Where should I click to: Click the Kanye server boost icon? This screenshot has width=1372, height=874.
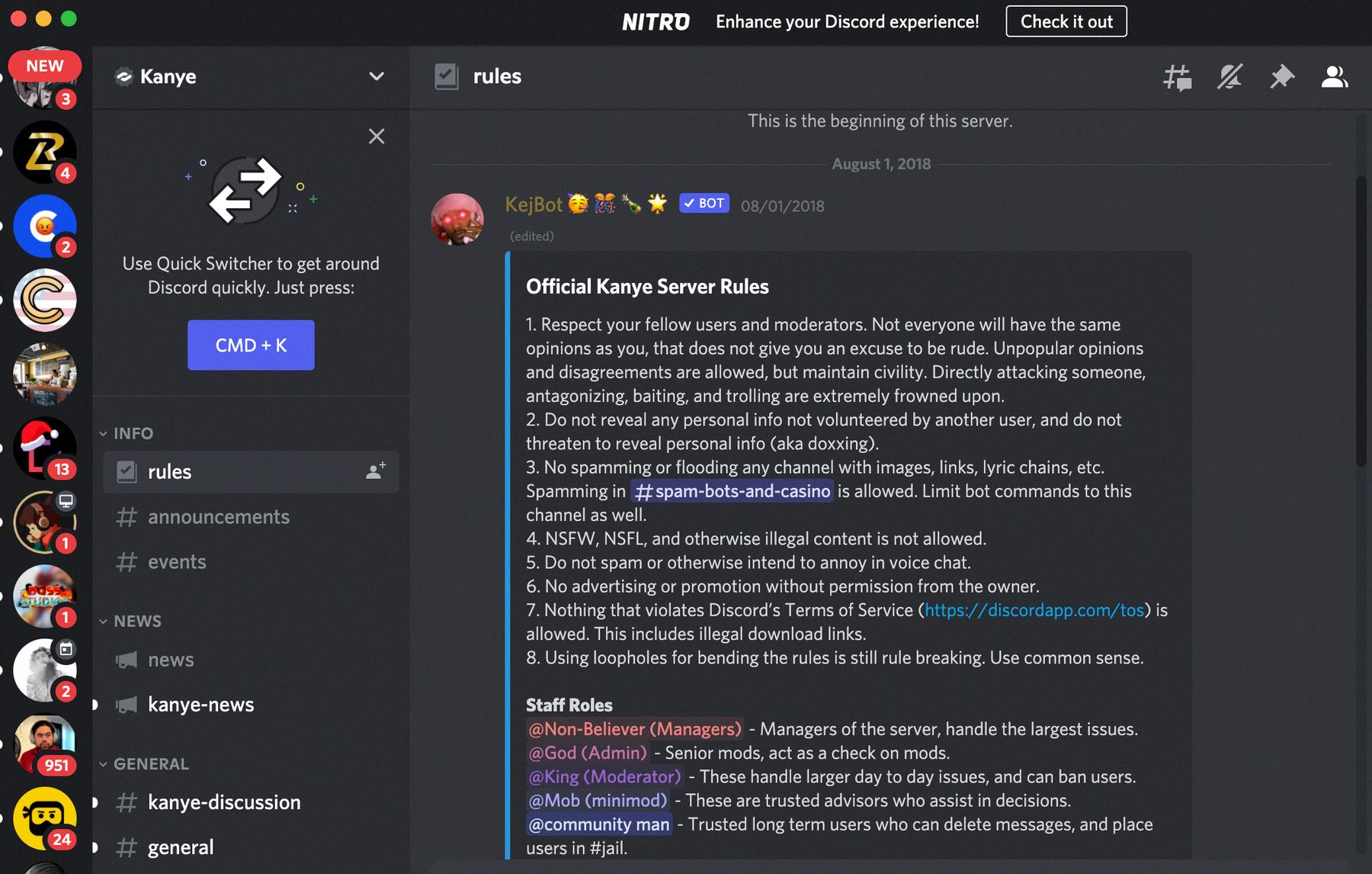coord(123,76)
